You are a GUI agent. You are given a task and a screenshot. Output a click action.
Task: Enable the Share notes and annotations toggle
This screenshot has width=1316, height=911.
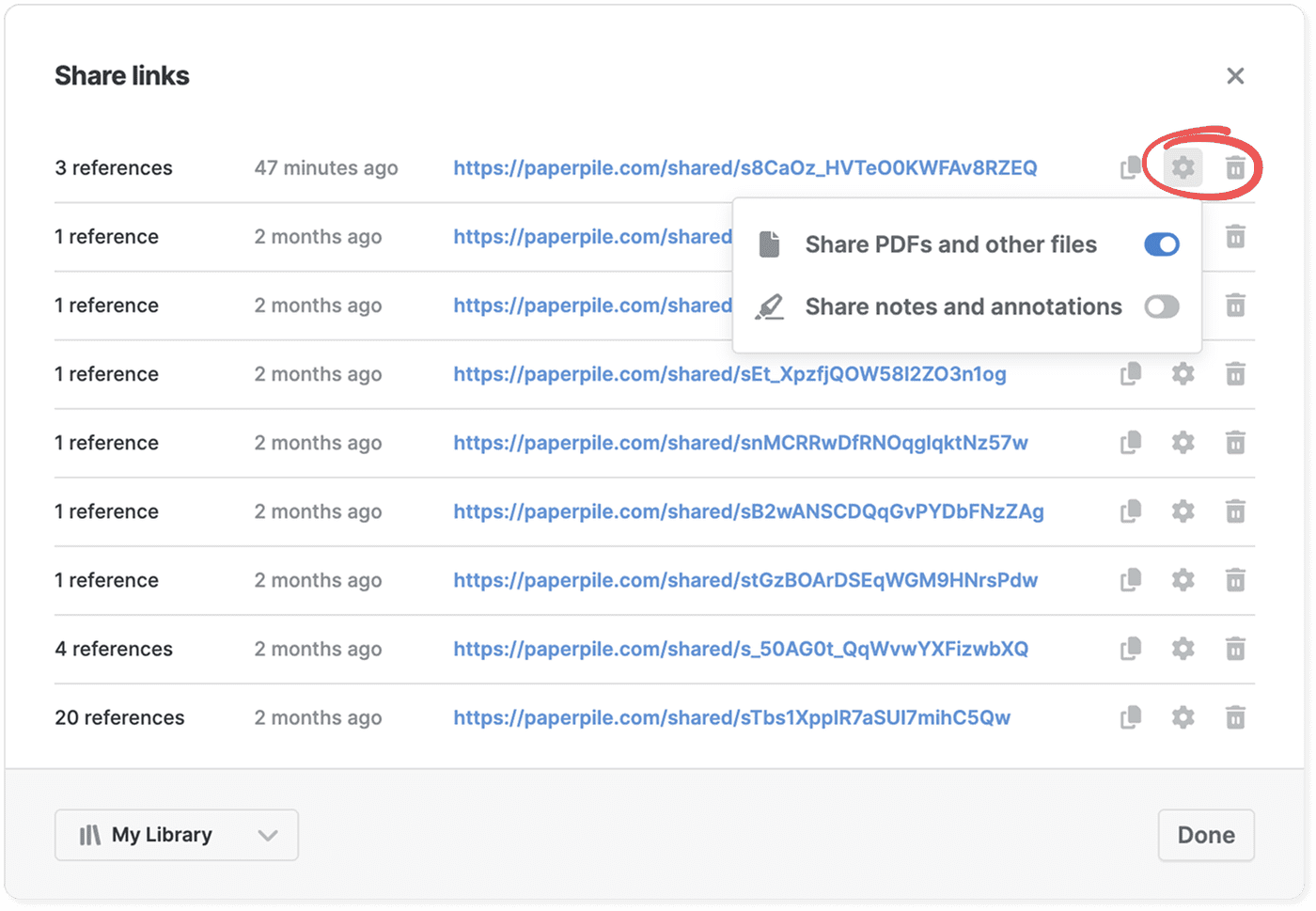[1162, 306]
